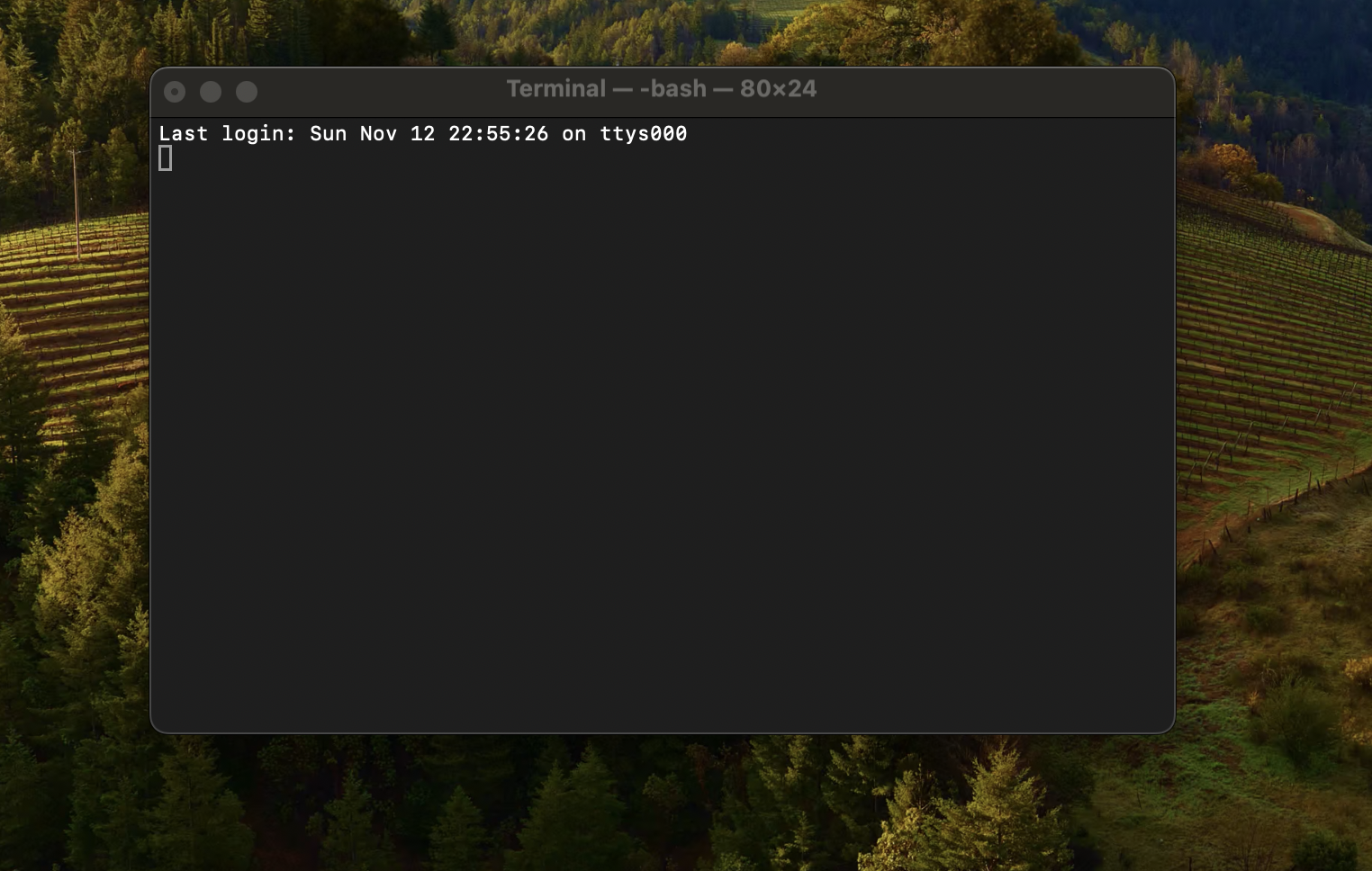Click the desktop wallpaper left of Terminal

[x=72, y=405]
